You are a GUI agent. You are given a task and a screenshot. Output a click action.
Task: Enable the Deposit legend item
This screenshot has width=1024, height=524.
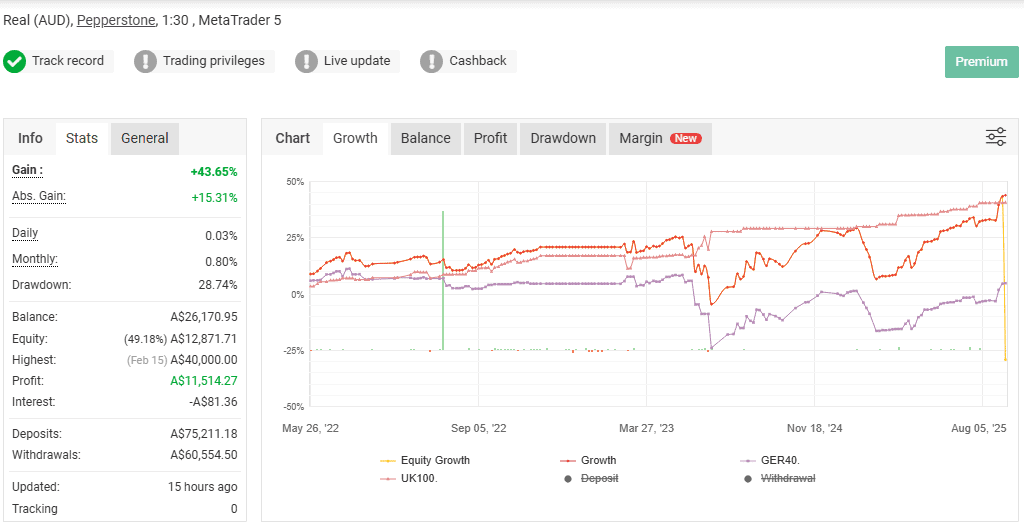pyautogui.click(x=598, y=478)
